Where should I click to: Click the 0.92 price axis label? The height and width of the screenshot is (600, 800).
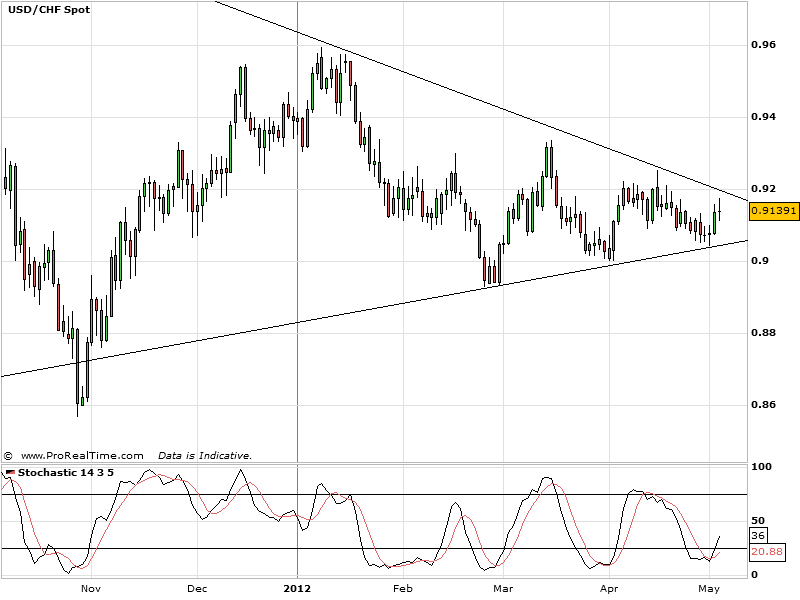[x=763, y=189]
